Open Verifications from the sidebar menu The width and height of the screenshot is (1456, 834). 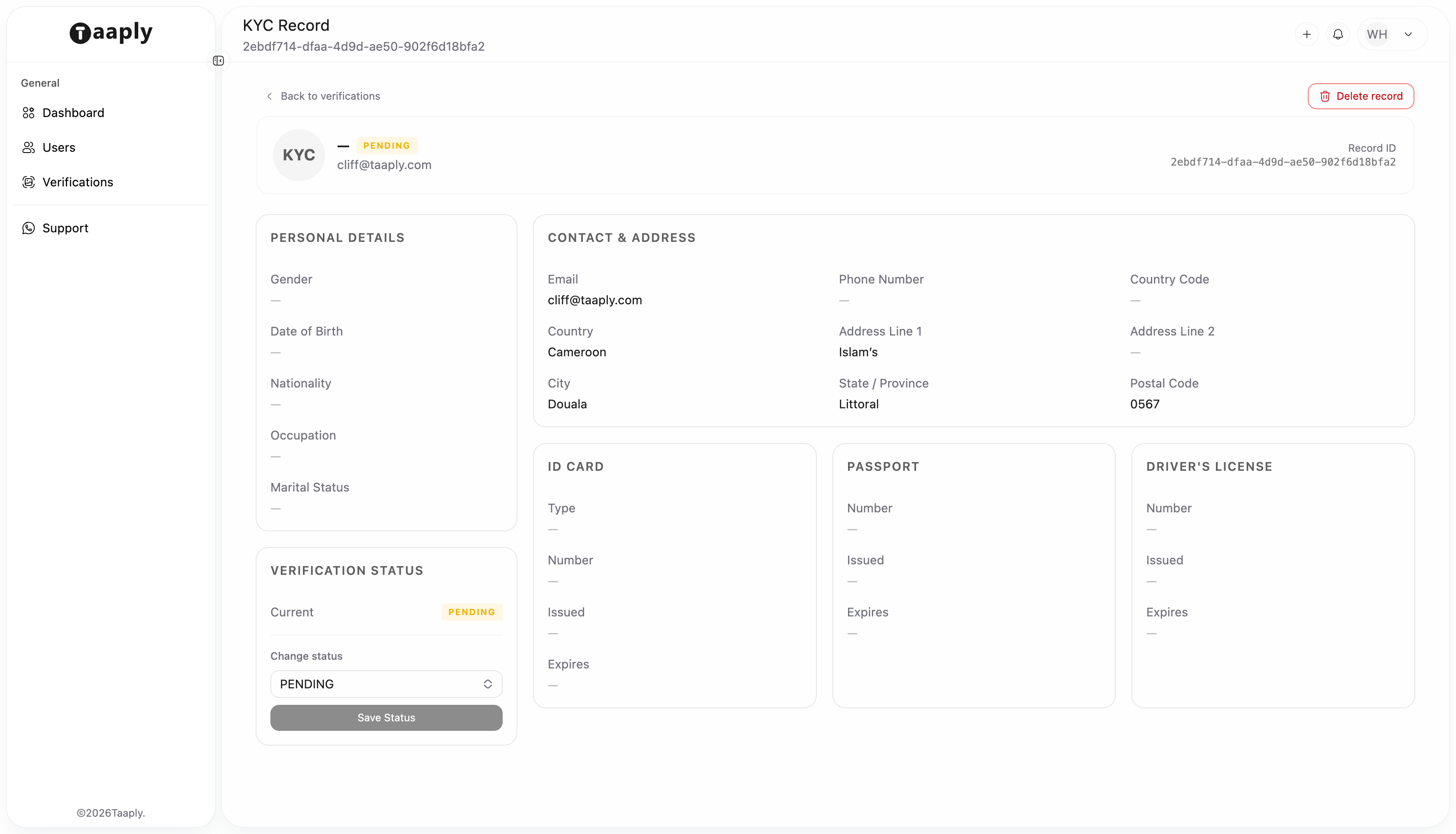pos(77,182)
